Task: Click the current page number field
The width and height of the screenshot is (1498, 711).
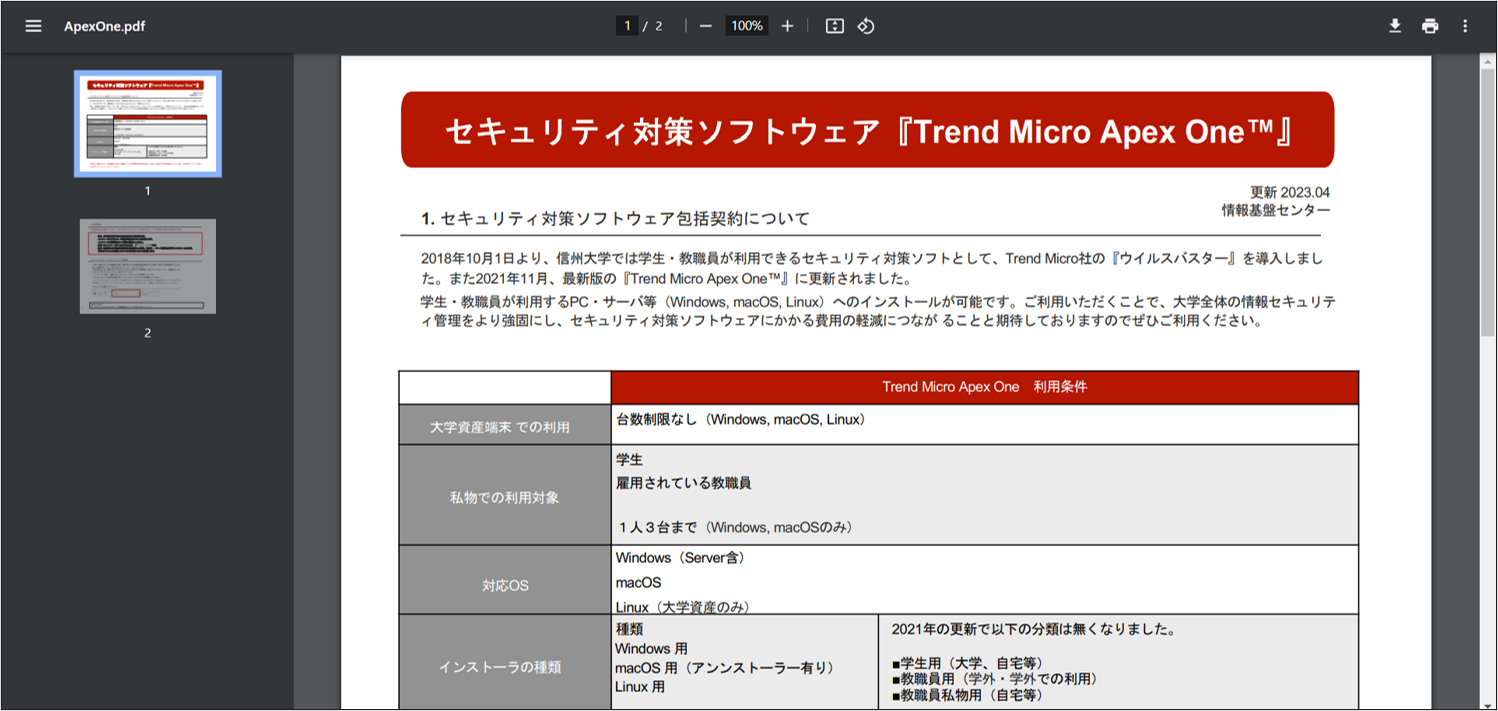Action: [627, 26]
